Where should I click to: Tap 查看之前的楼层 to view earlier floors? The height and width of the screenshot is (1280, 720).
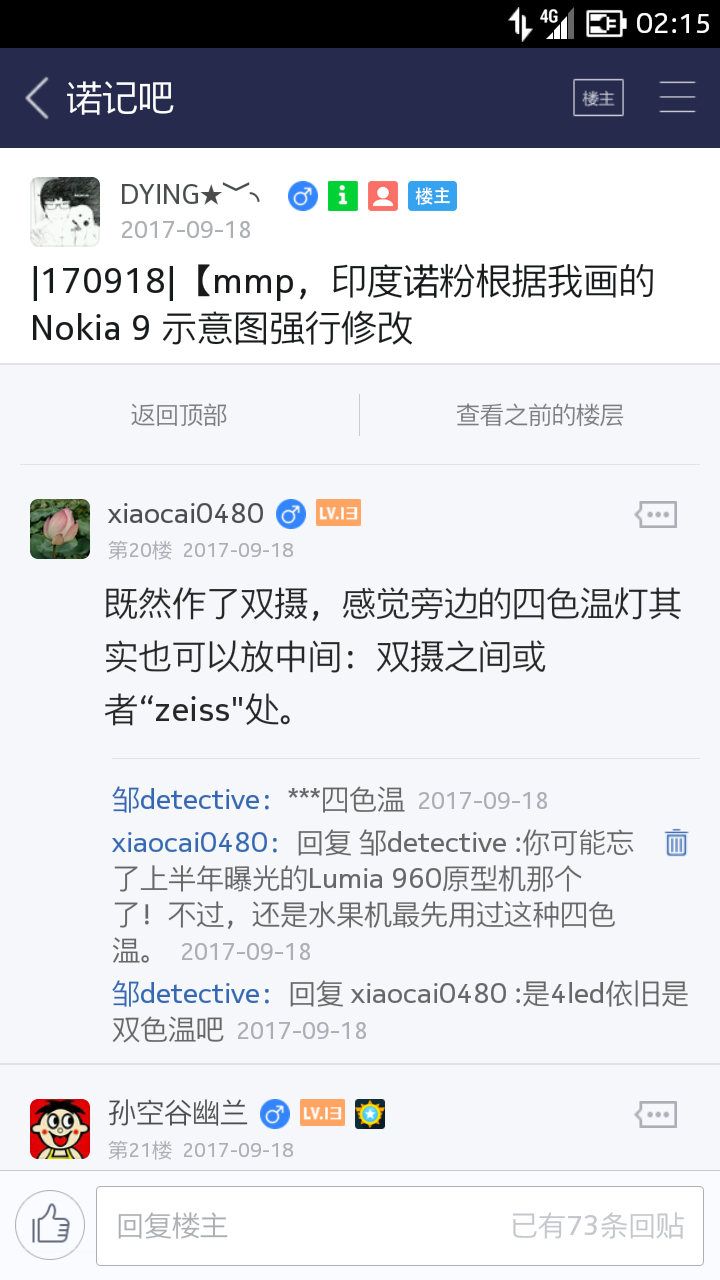540,415
